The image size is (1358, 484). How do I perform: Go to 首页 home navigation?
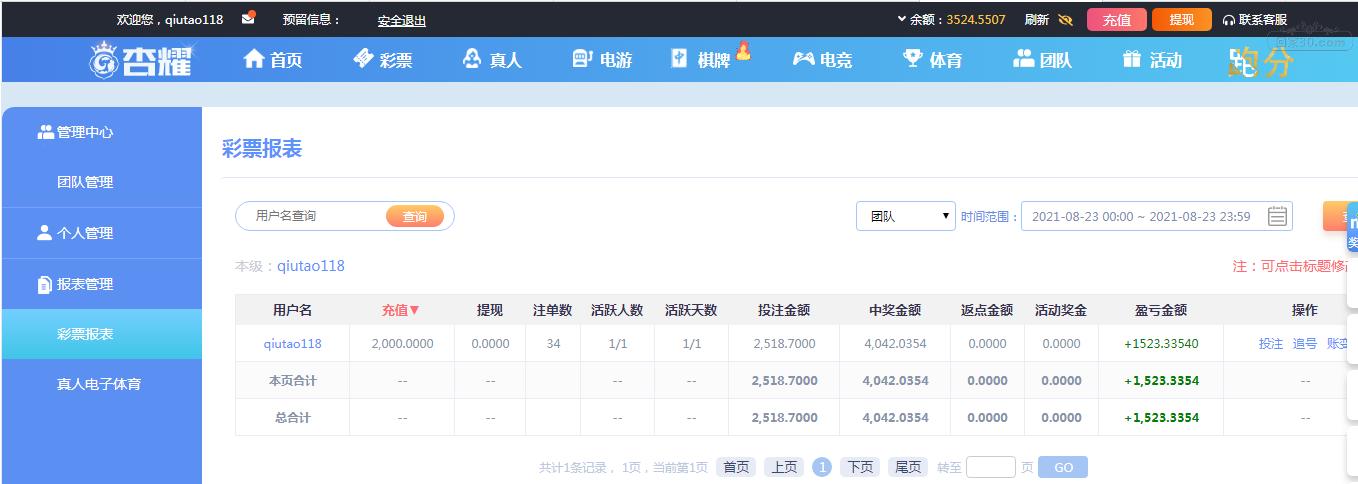272,60
